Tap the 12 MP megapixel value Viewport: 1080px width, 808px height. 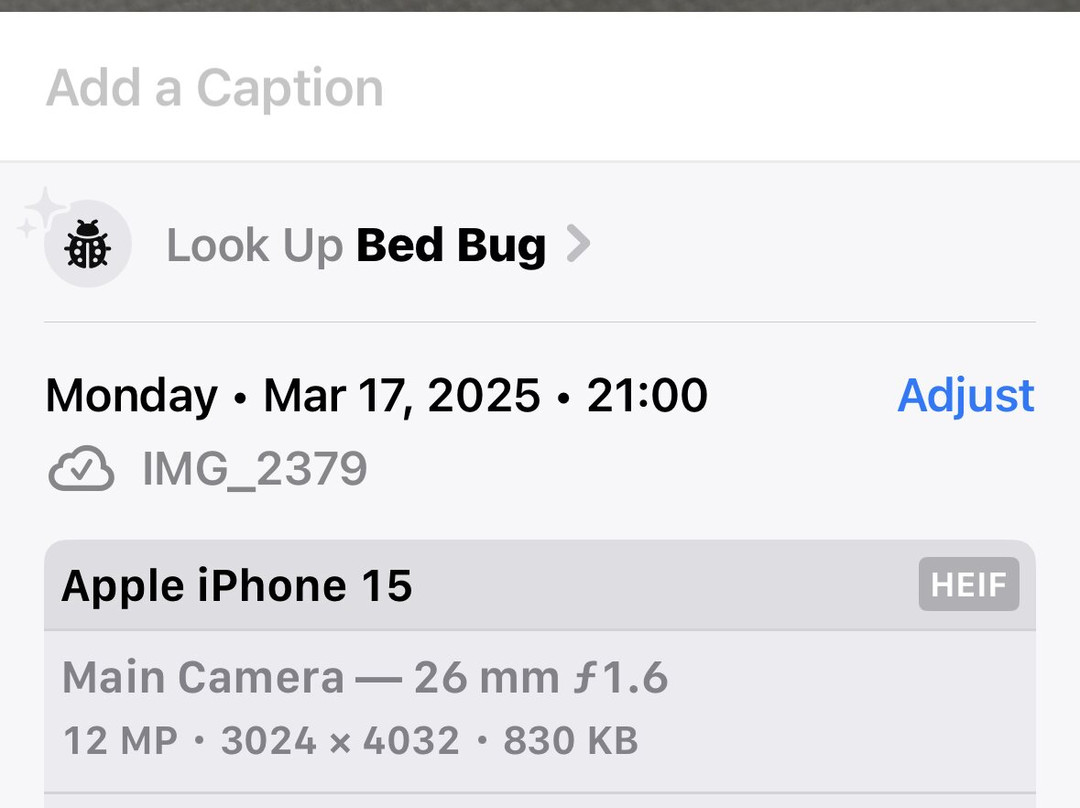point(120,741)
